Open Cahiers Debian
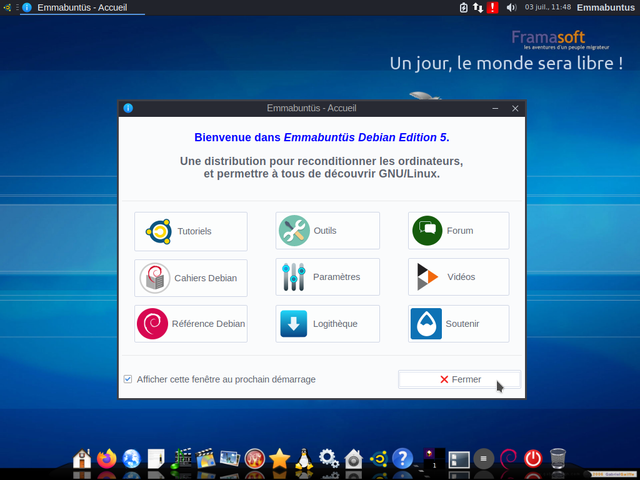 tap(191, 278)
